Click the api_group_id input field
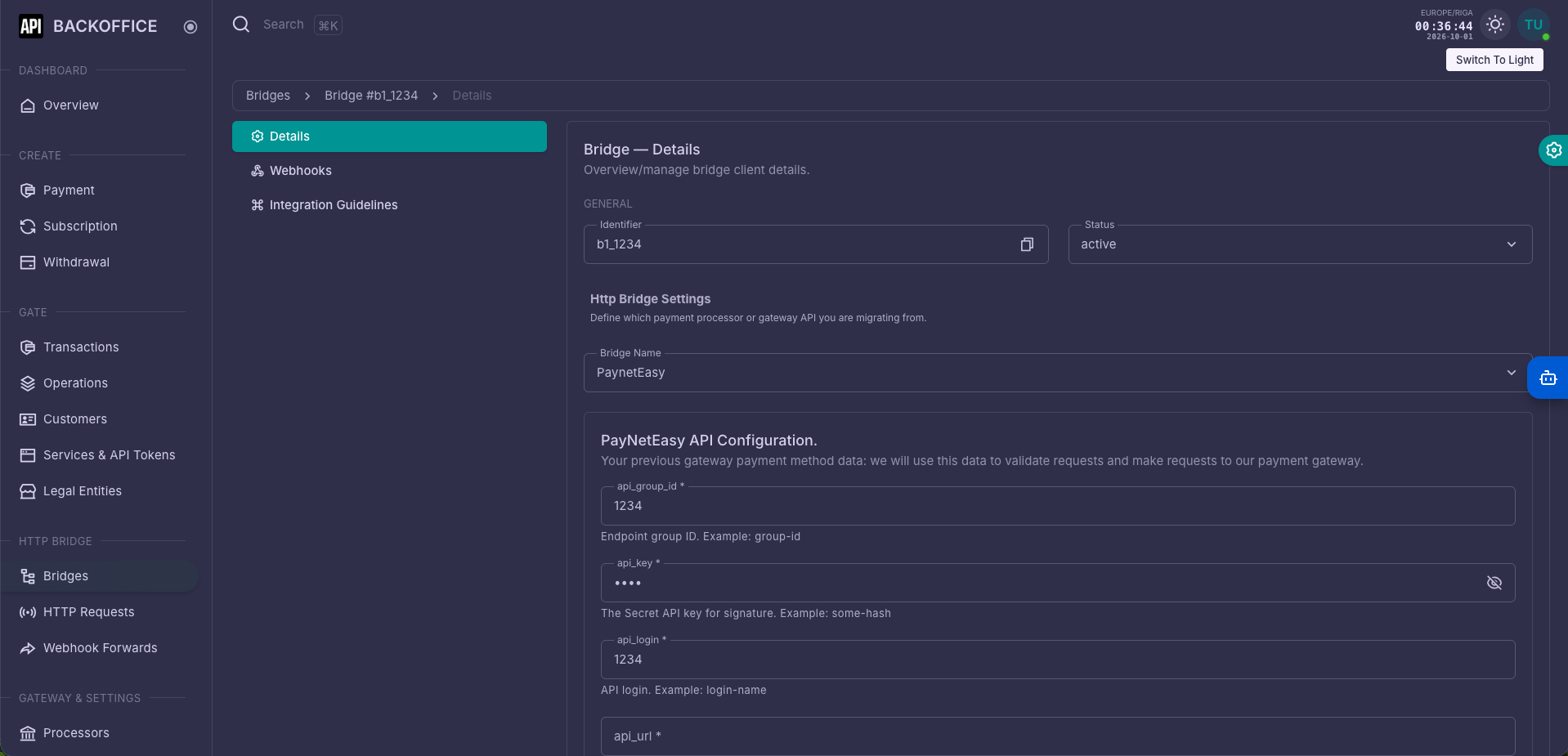The width and height of the screenshot is (1568, 756). click(x=1058, y=506)
